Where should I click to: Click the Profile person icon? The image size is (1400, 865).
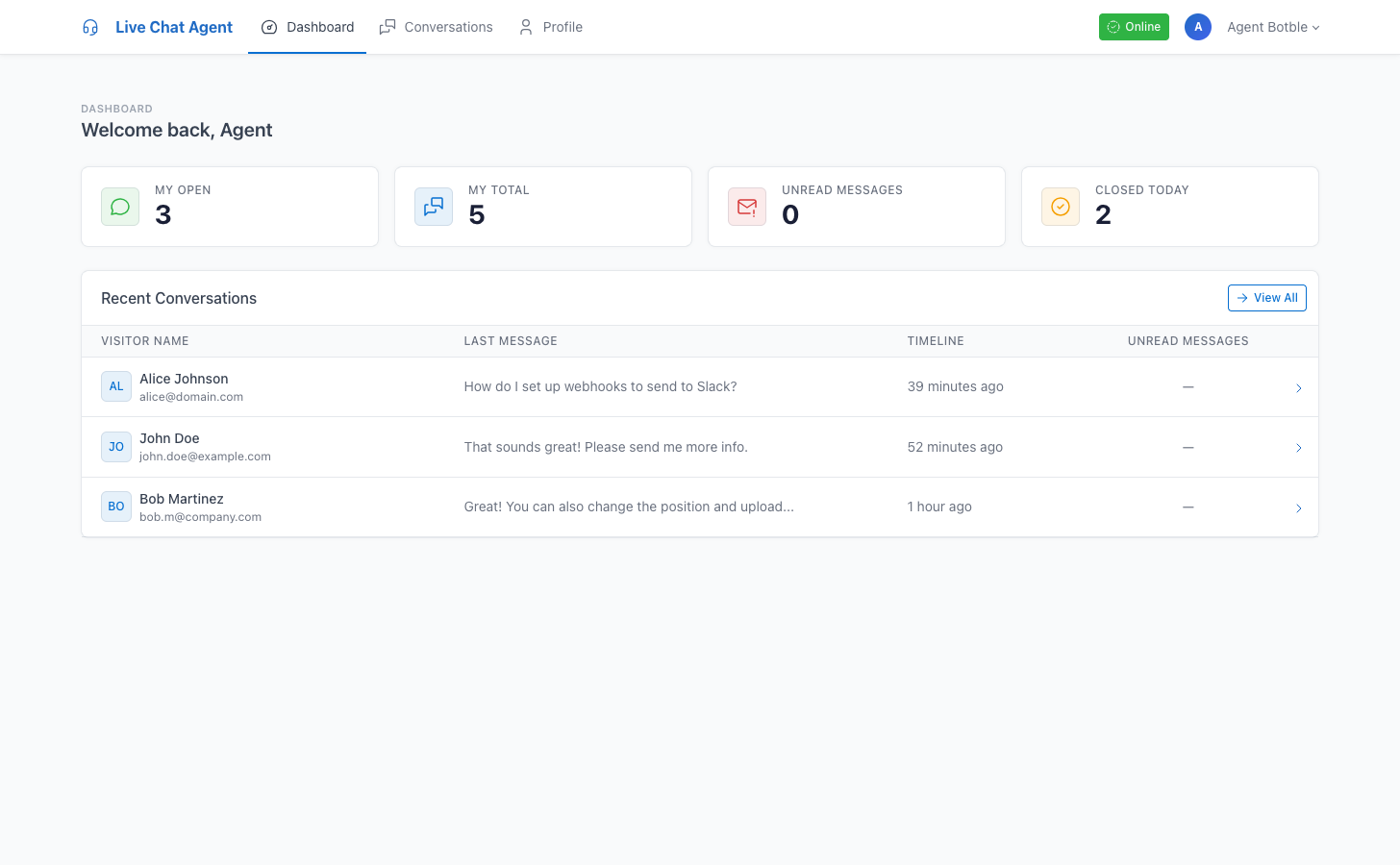[x=525, y=27]
